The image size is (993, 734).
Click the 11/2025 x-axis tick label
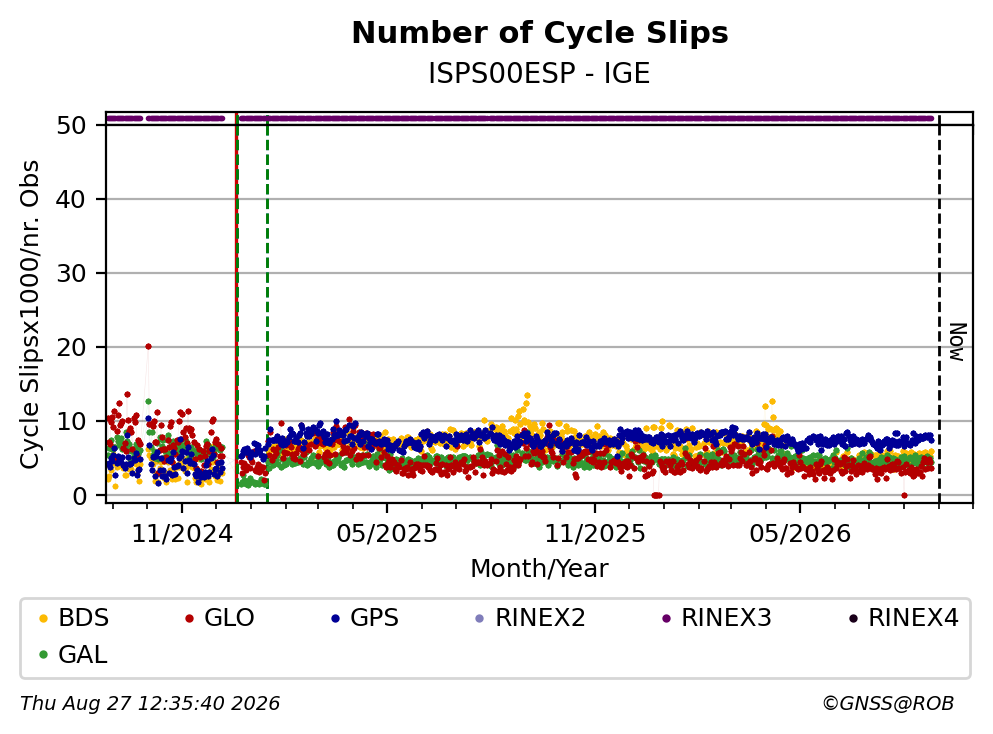[x=595, y=535]
